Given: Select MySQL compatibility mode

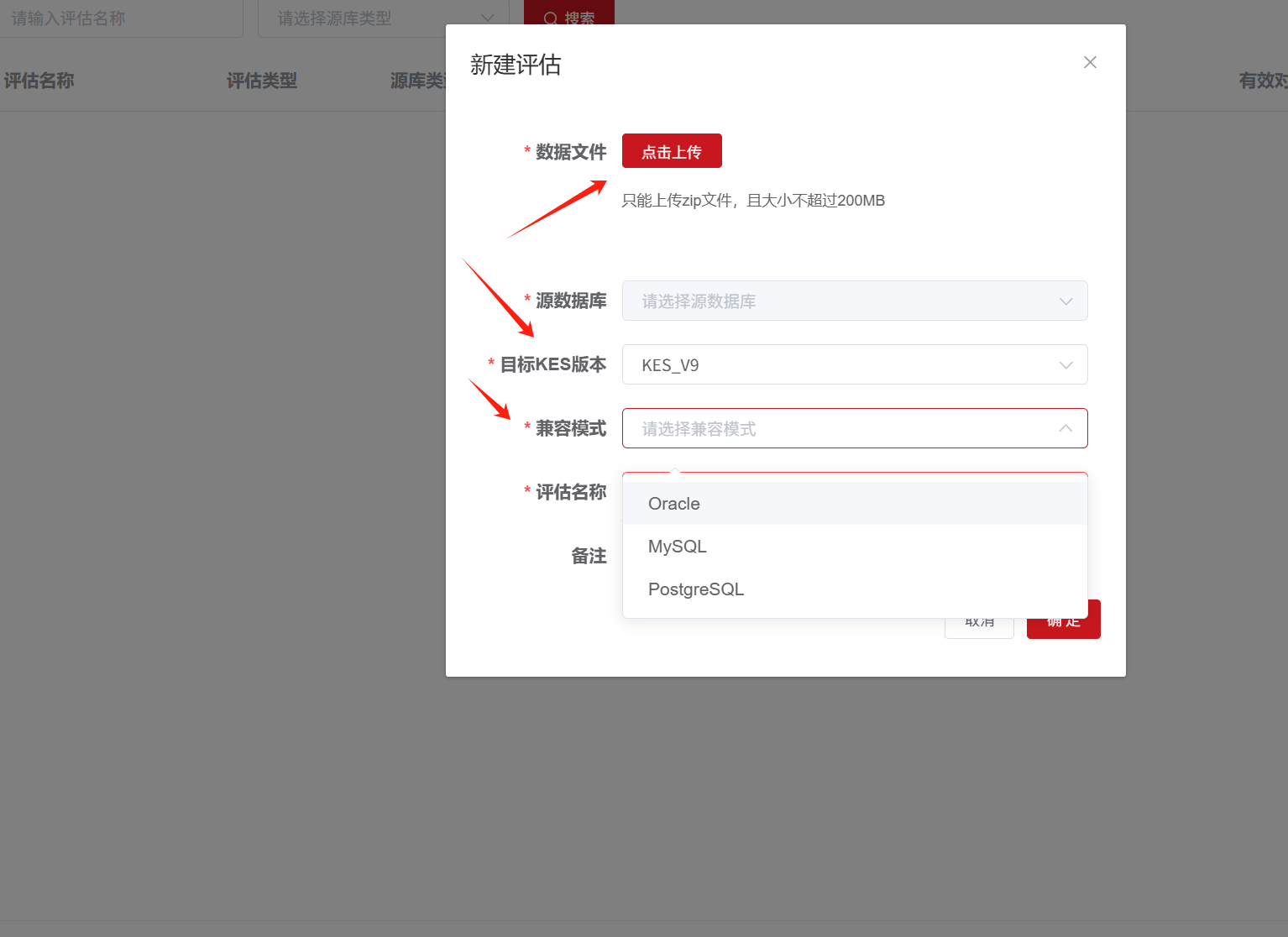Looking at the screenshot, I should (x=855, y=547).
